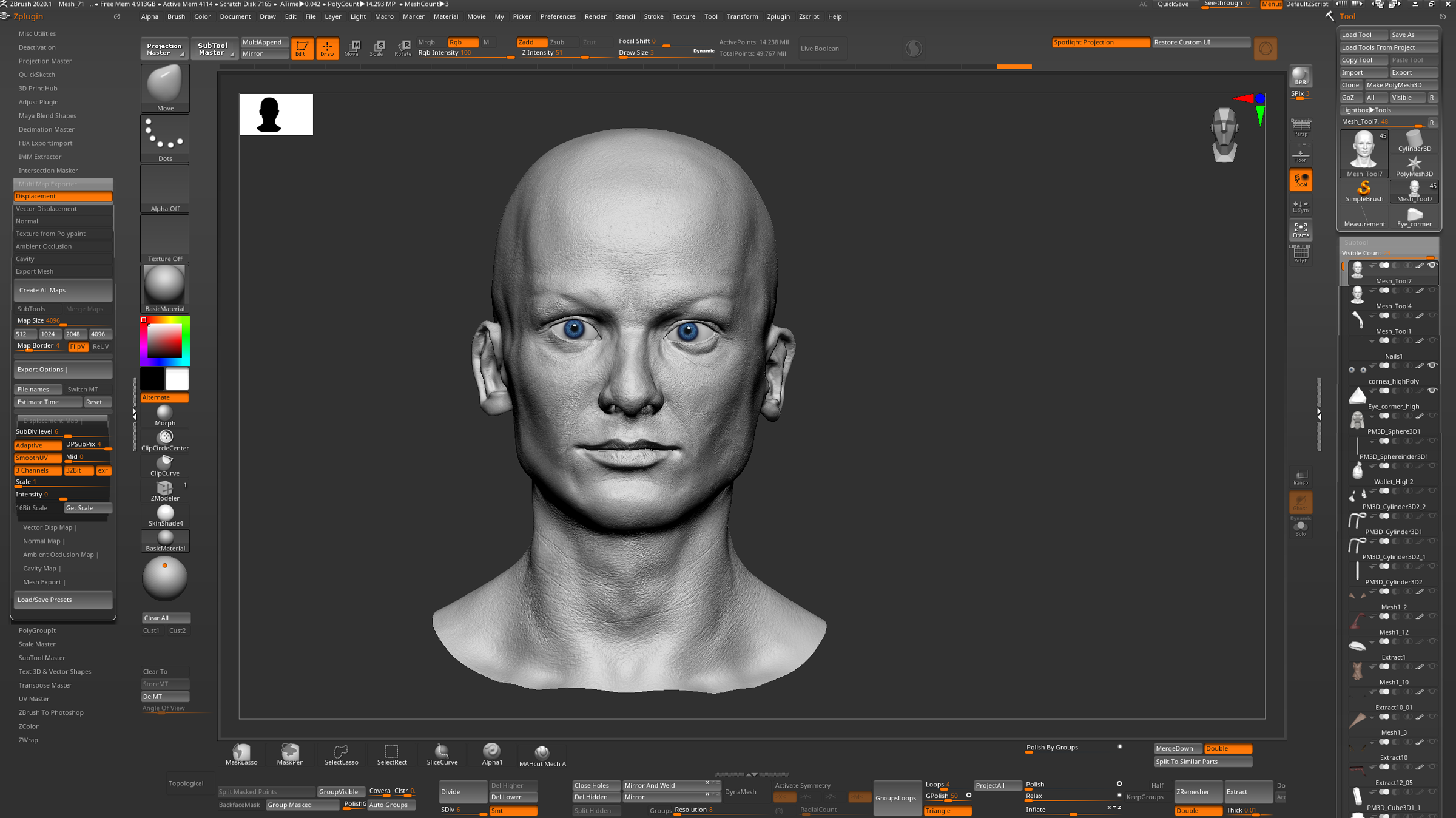Open the Stroke menu
Image resolution: width=1456 pixels, height=818 pixels.
click(653, 16)
